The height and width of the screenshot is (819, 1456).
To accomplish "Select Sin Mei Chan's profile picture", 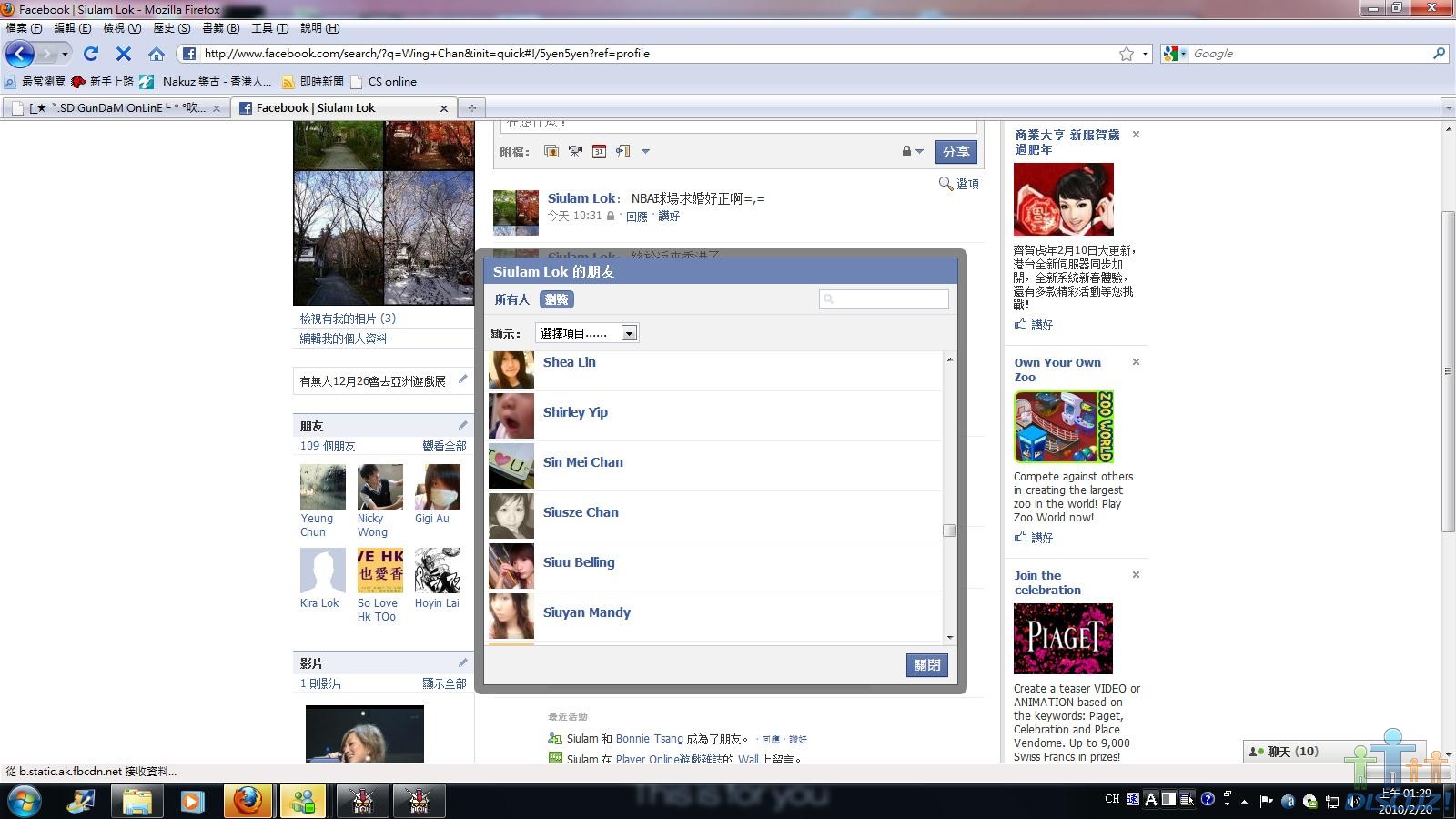I will pos(511,466).
